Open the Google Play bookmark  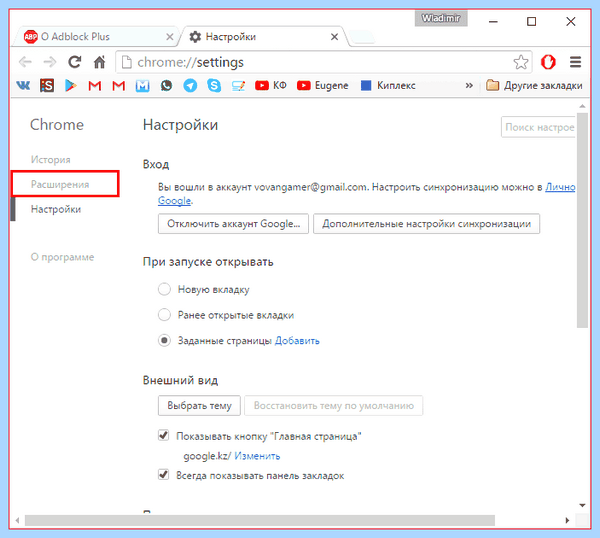click(x=70, y=85)
